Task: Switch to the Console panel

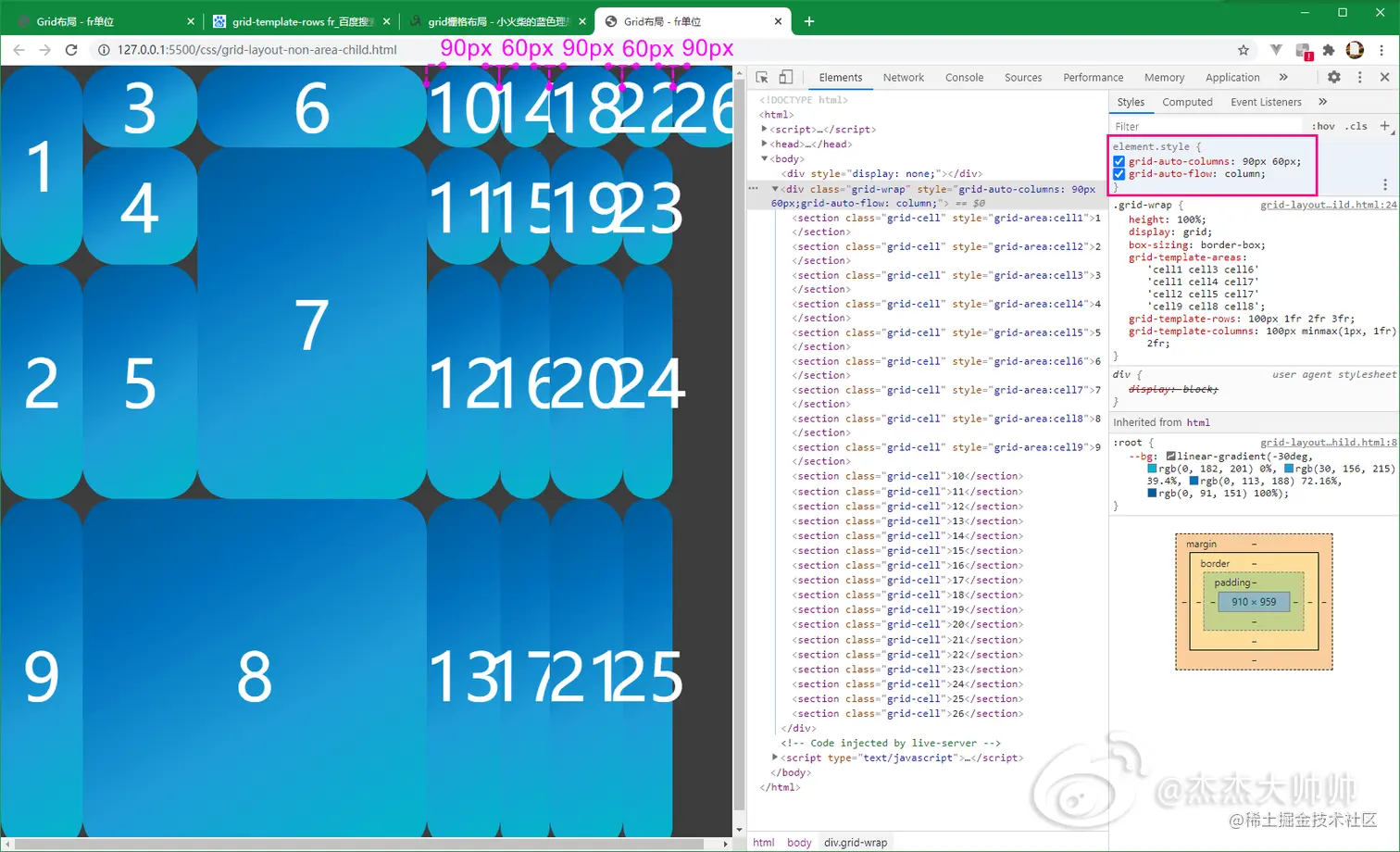Action: pos(964,78)
